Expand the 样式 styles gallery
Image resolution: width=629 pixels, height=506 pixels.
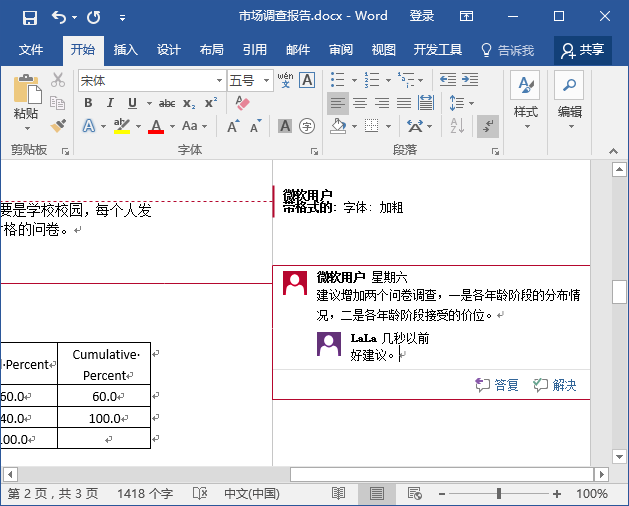click(x=526, y=101)
